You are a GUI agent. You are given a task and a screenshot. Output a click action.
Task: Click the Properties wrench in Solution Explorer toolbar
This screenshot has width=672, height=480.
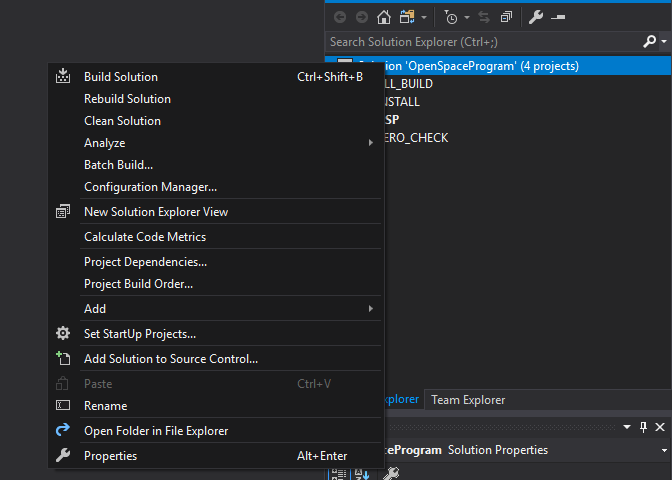[x=536, y=17]
